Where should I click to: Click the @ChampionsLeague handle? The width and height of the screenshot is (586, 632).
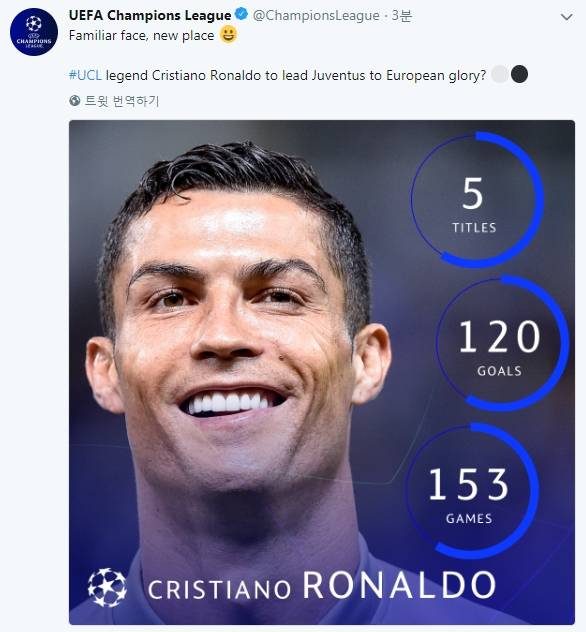[316, 15]
